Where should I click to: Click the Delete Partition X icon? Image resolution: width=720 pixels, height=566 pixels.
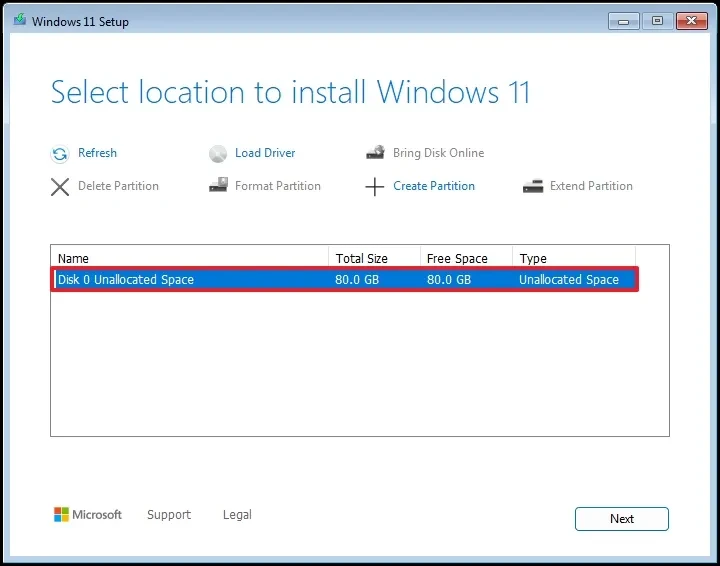[x=60, y=186]
